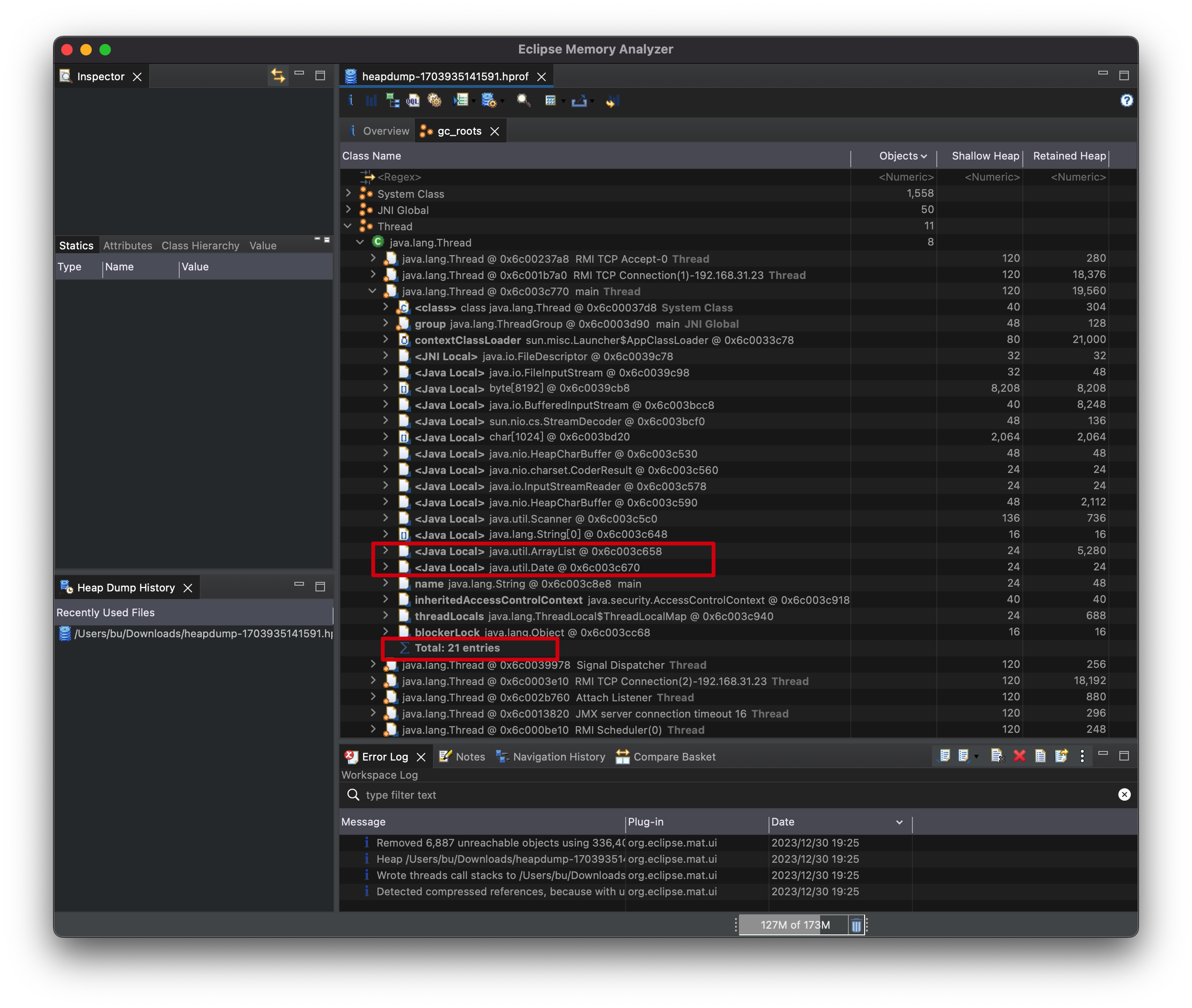Image resolution: width=1192 pixels, height=1008 pixels.
Task: Click the type filter text field
Action: click(737, 795)
